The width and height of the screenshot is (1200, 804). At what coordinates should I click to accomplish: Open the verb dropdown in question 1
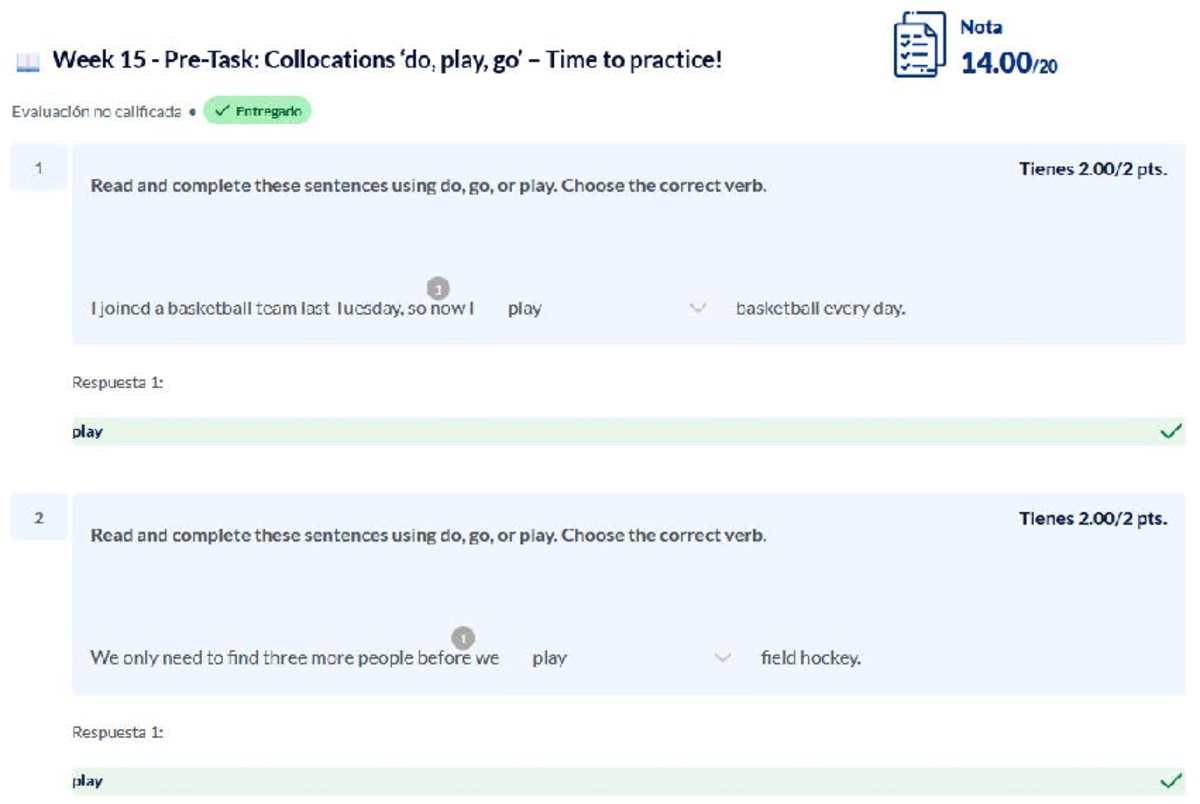(697, 309)
